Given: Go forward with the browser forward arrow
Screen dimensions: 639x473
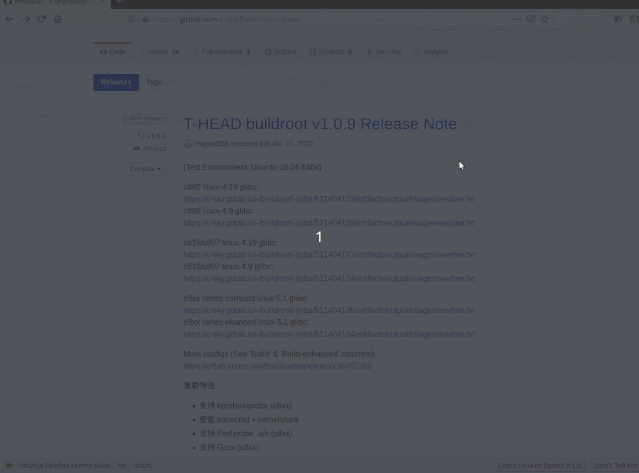Looking at the screenshot, I should click(26, 19).
